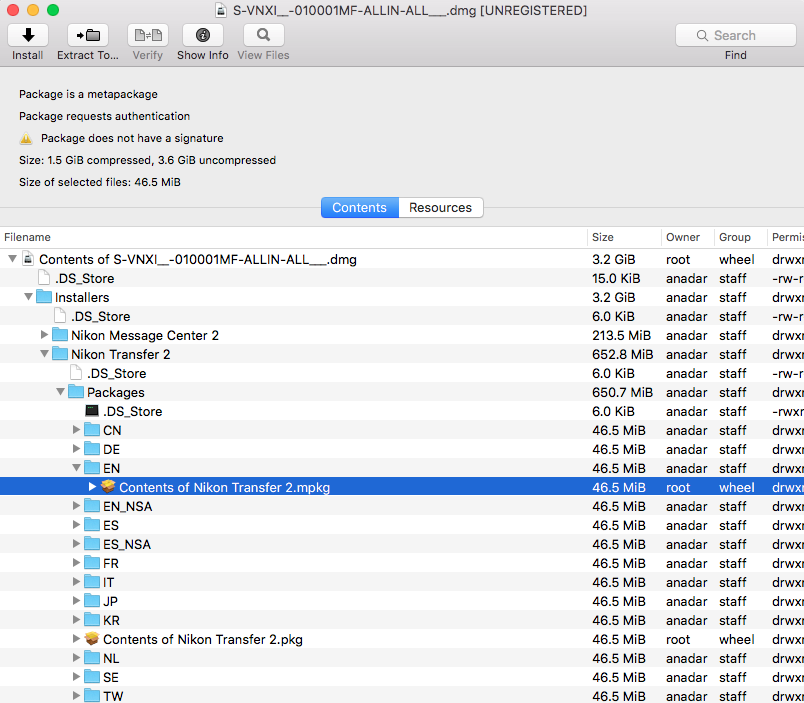Sort by the Group column header
804x703 pixels.
(x=740, y=237)
